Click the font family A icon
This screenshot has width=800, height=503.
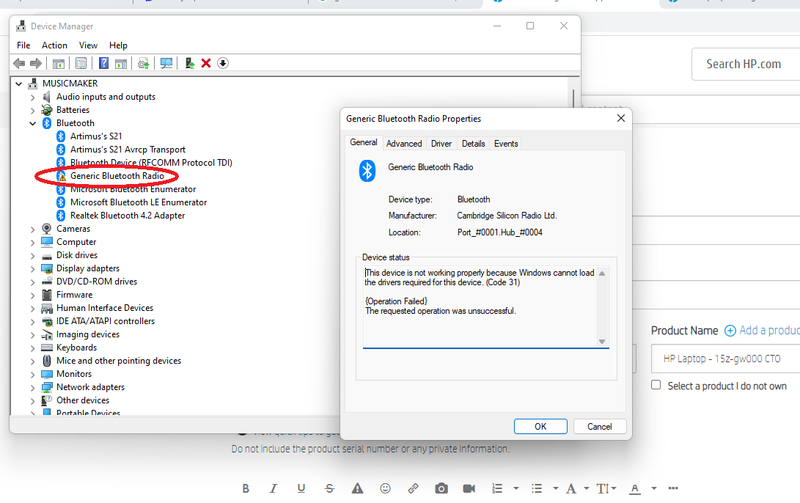[571, 489]
